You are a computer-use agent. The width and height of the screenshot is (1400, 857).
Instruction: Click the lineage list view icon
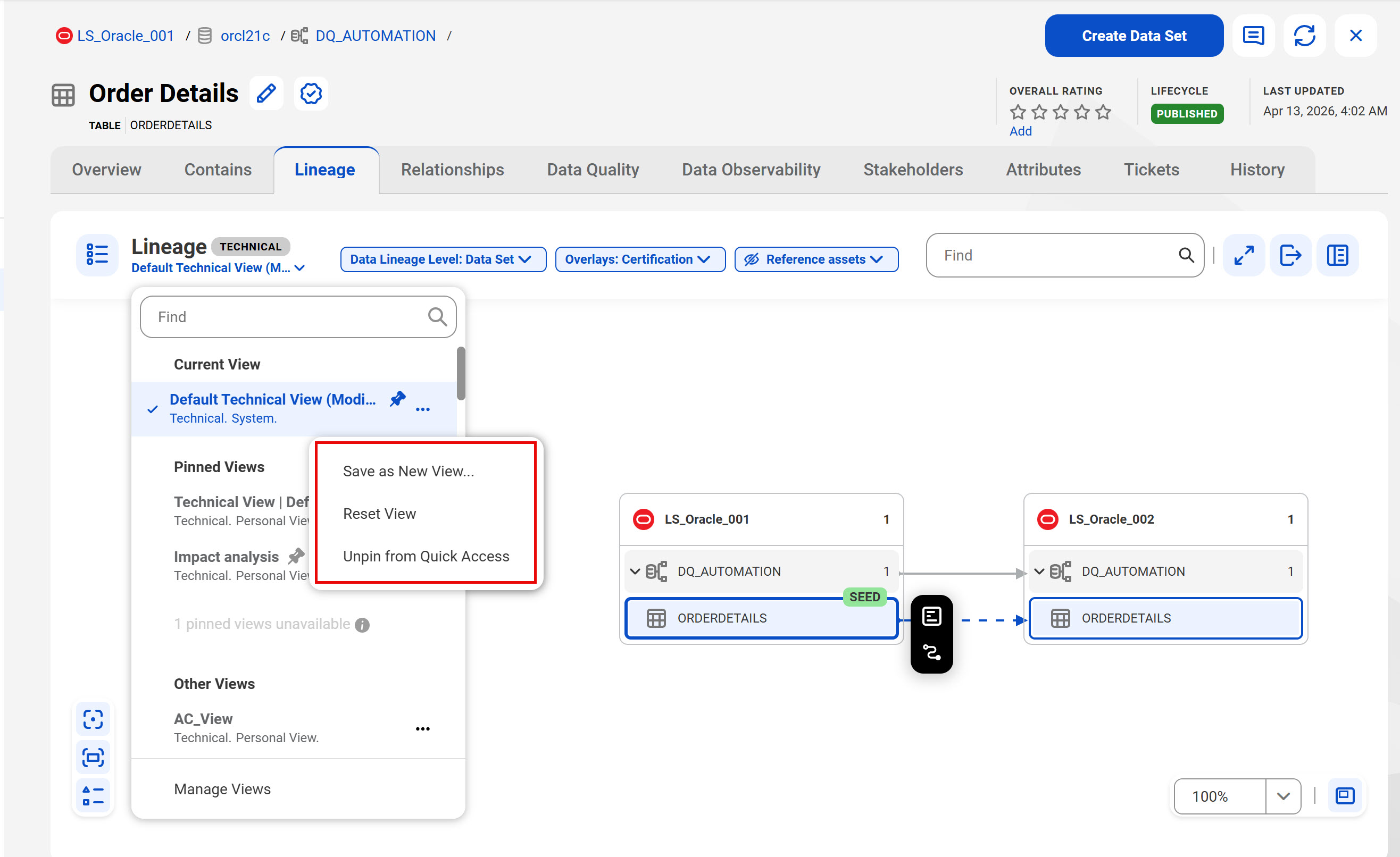coord(97,255)
